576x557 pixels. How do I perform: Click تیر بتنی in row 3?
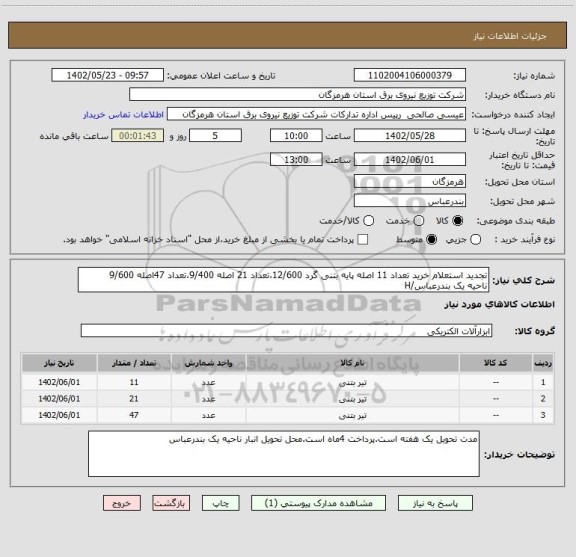352,416
